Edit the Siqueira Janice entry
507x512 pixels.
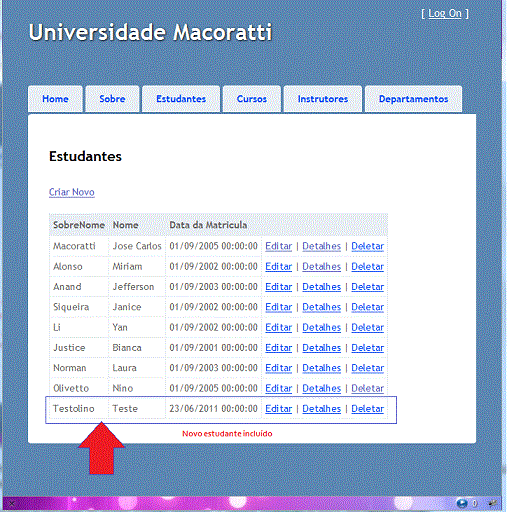tap(278, 307)
